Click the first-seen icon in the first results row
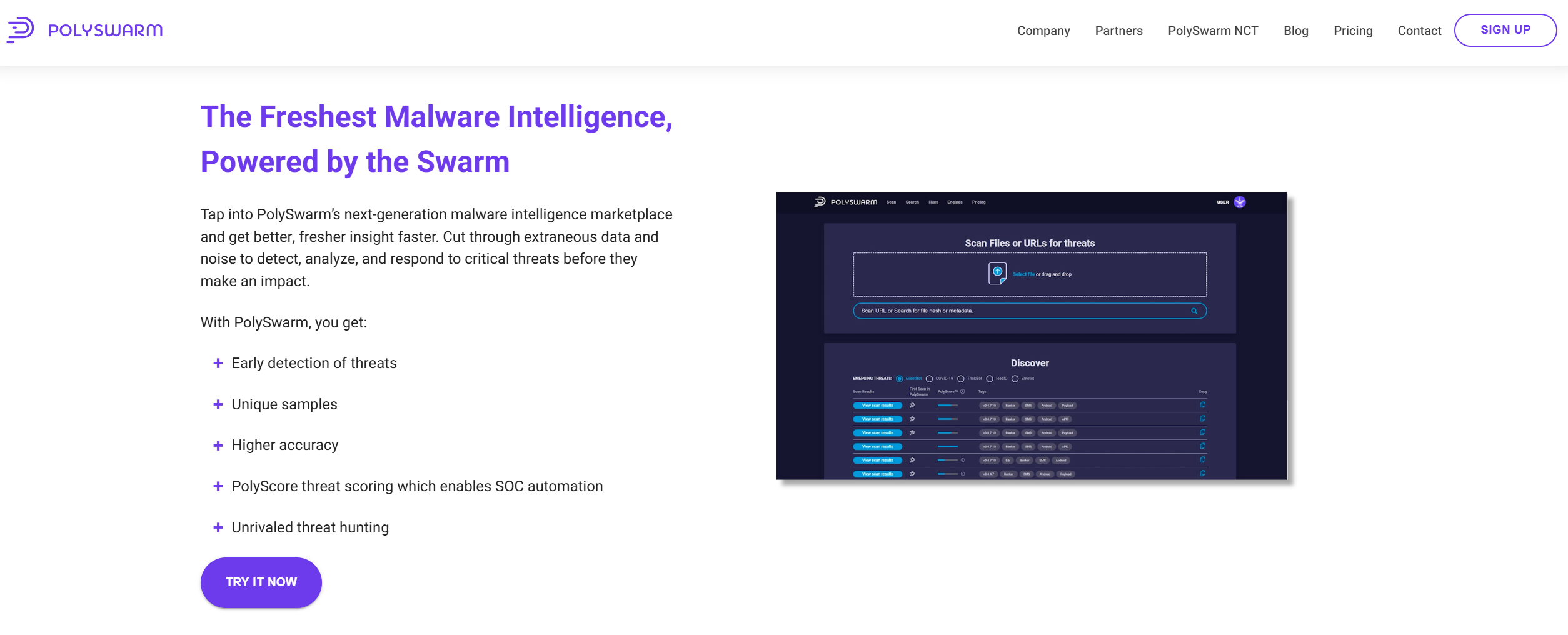Viewport: 1568px width, 635px height. point(912,406)
